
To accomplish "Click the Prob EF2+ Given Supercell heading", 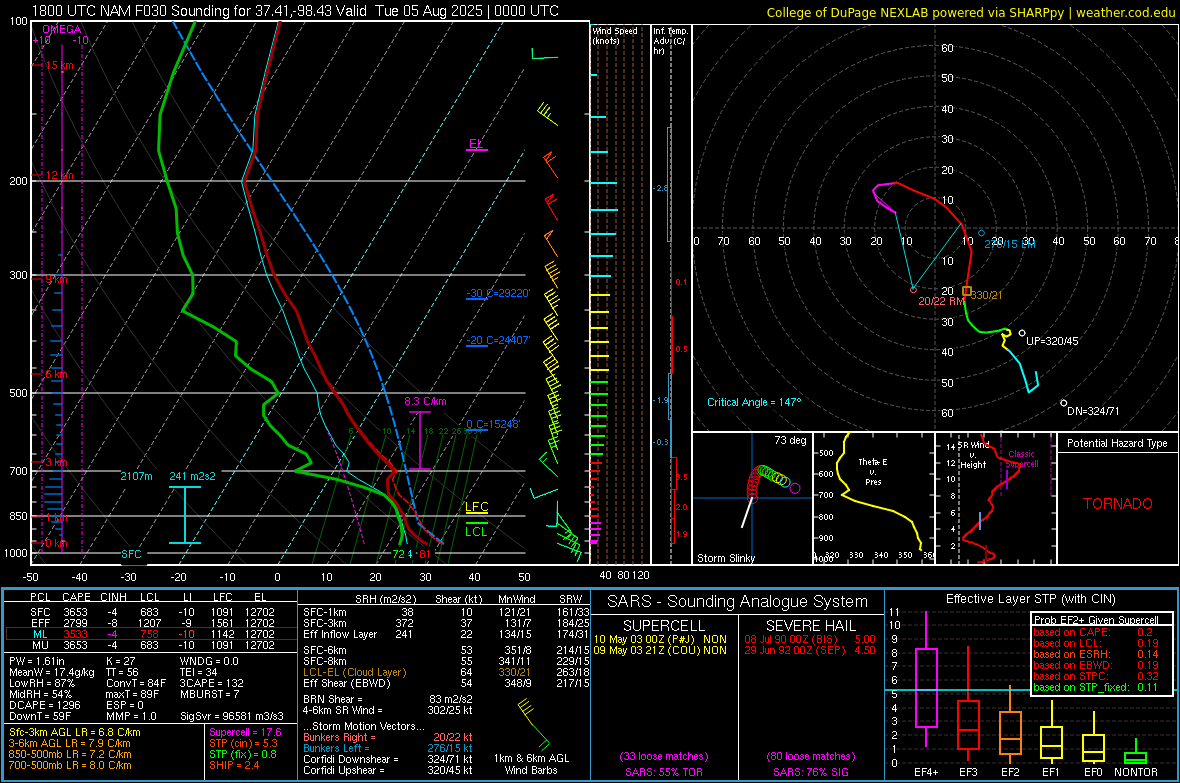I will coord(1096,620).
